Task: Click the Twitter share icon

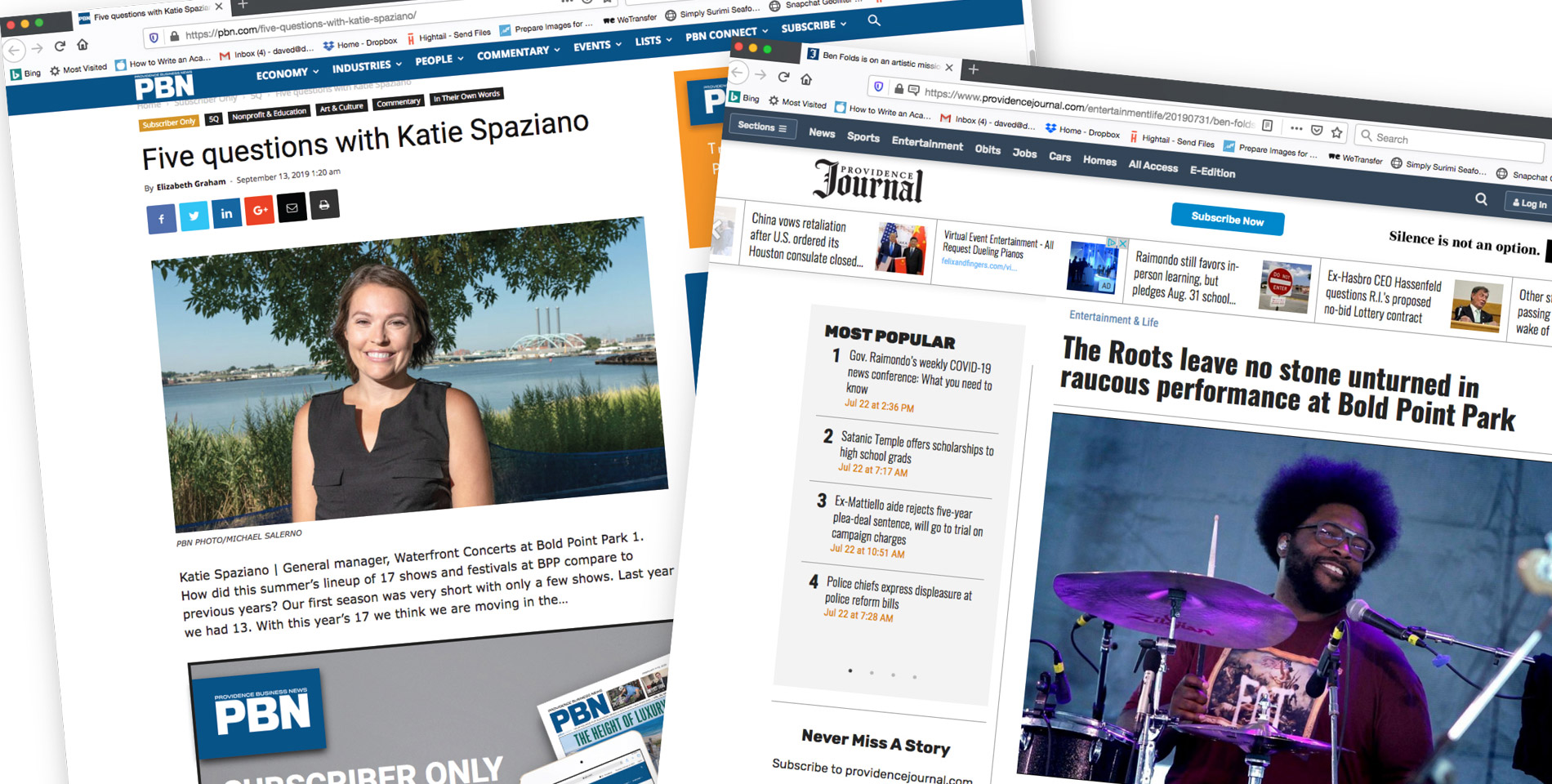Action: tap(194, 216)
